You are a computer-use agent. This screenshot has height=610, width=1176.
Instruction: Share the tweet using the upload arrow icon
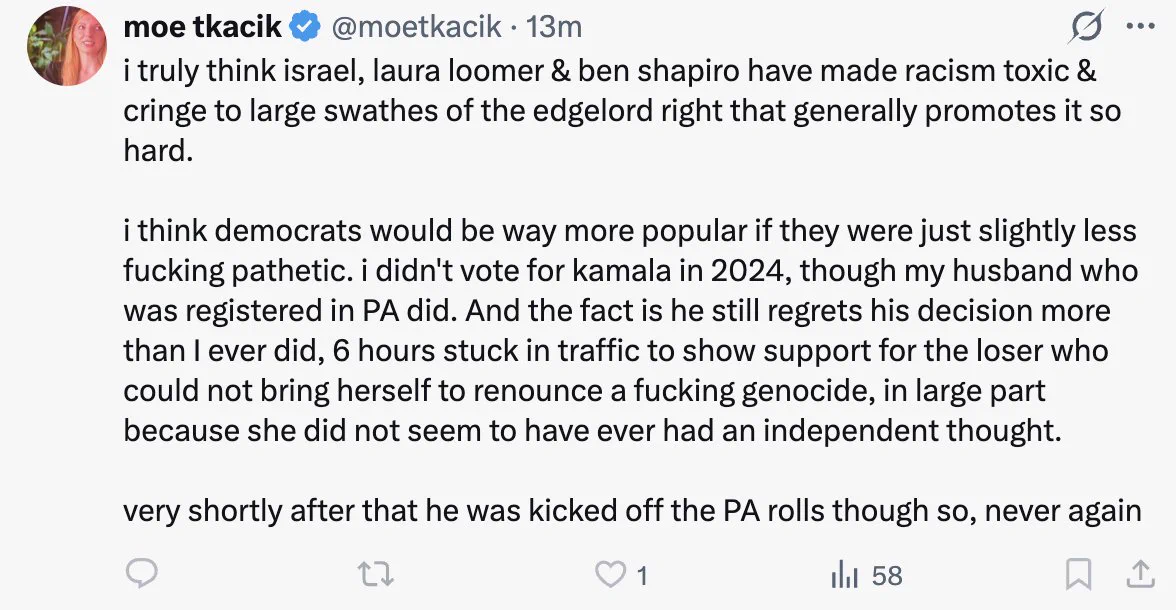coord(1140,575)
